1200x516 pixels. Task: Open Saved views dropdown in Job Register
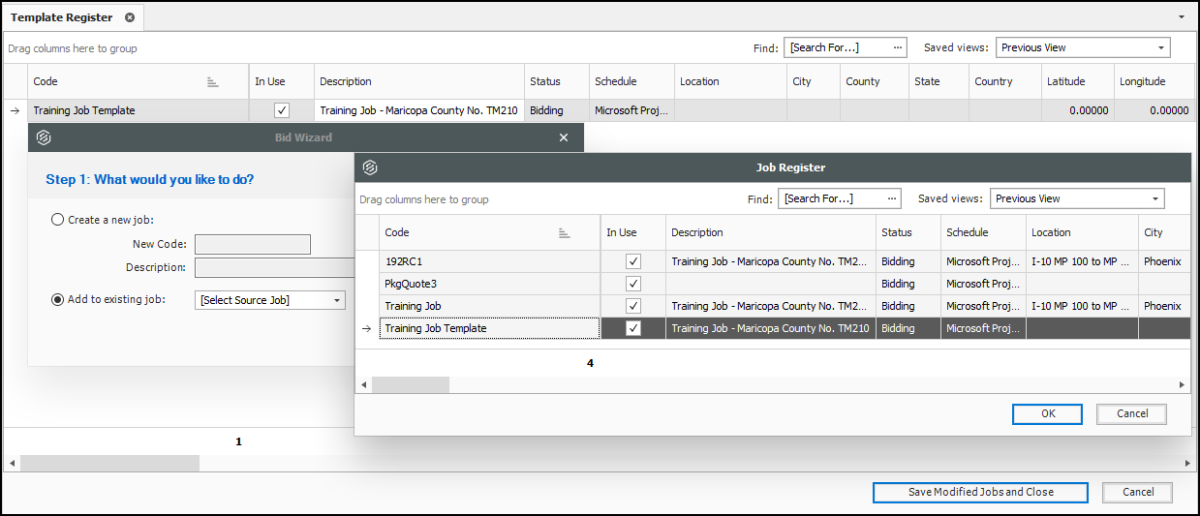pyautogui.click(x=1156, y=199)
